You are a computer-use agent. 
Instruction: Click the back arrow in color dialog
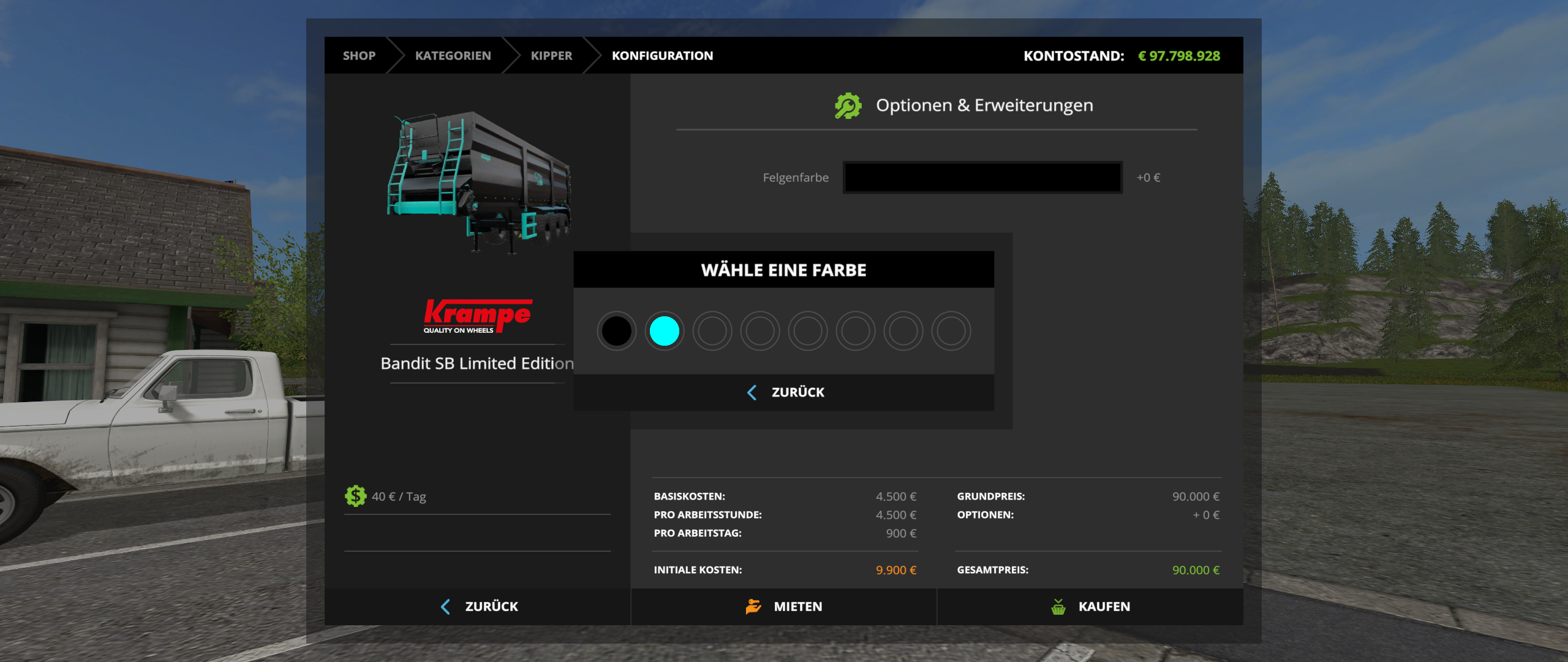tap(752, 392)
